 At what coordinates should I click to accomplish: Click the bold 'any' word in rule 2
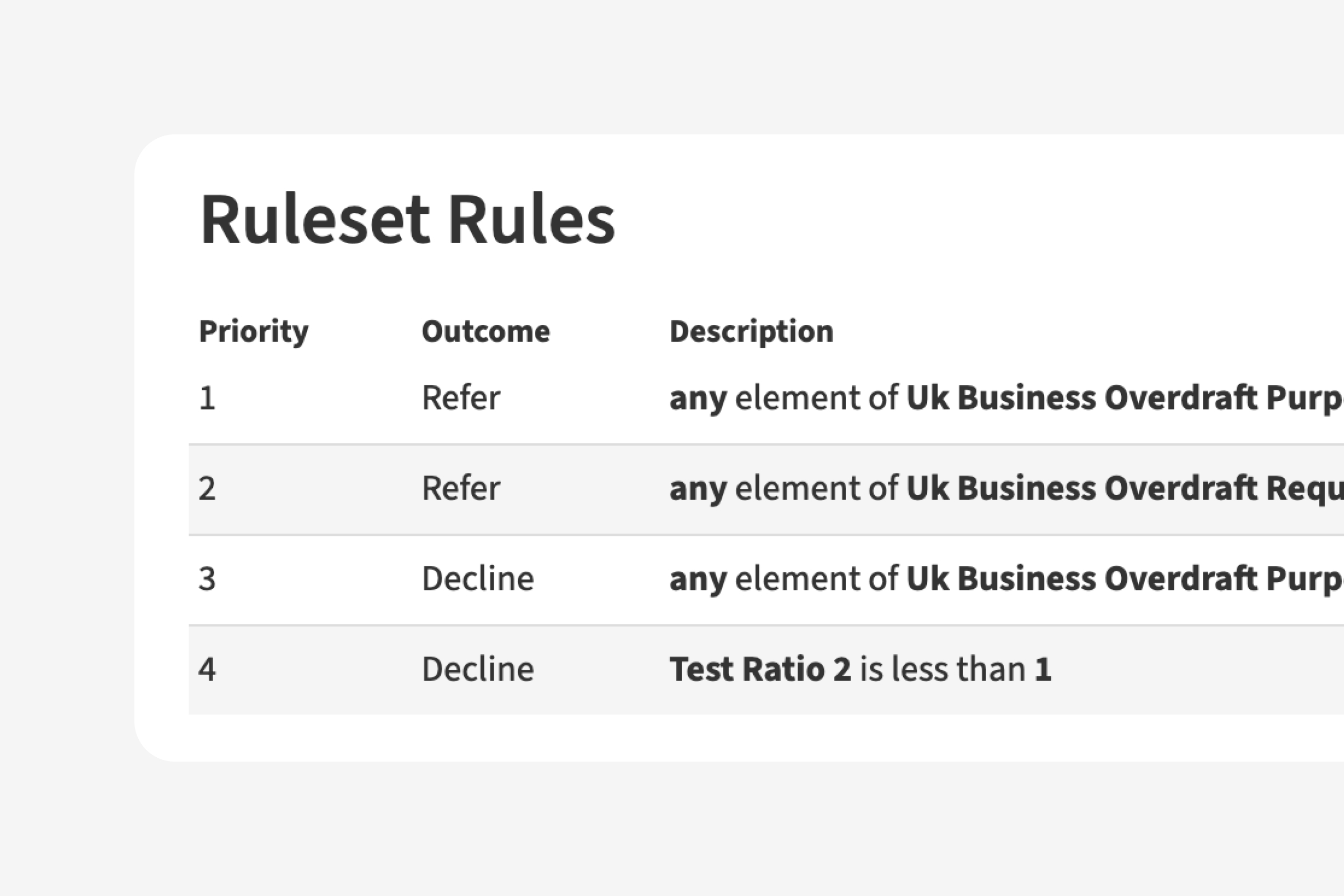(698, 489)
